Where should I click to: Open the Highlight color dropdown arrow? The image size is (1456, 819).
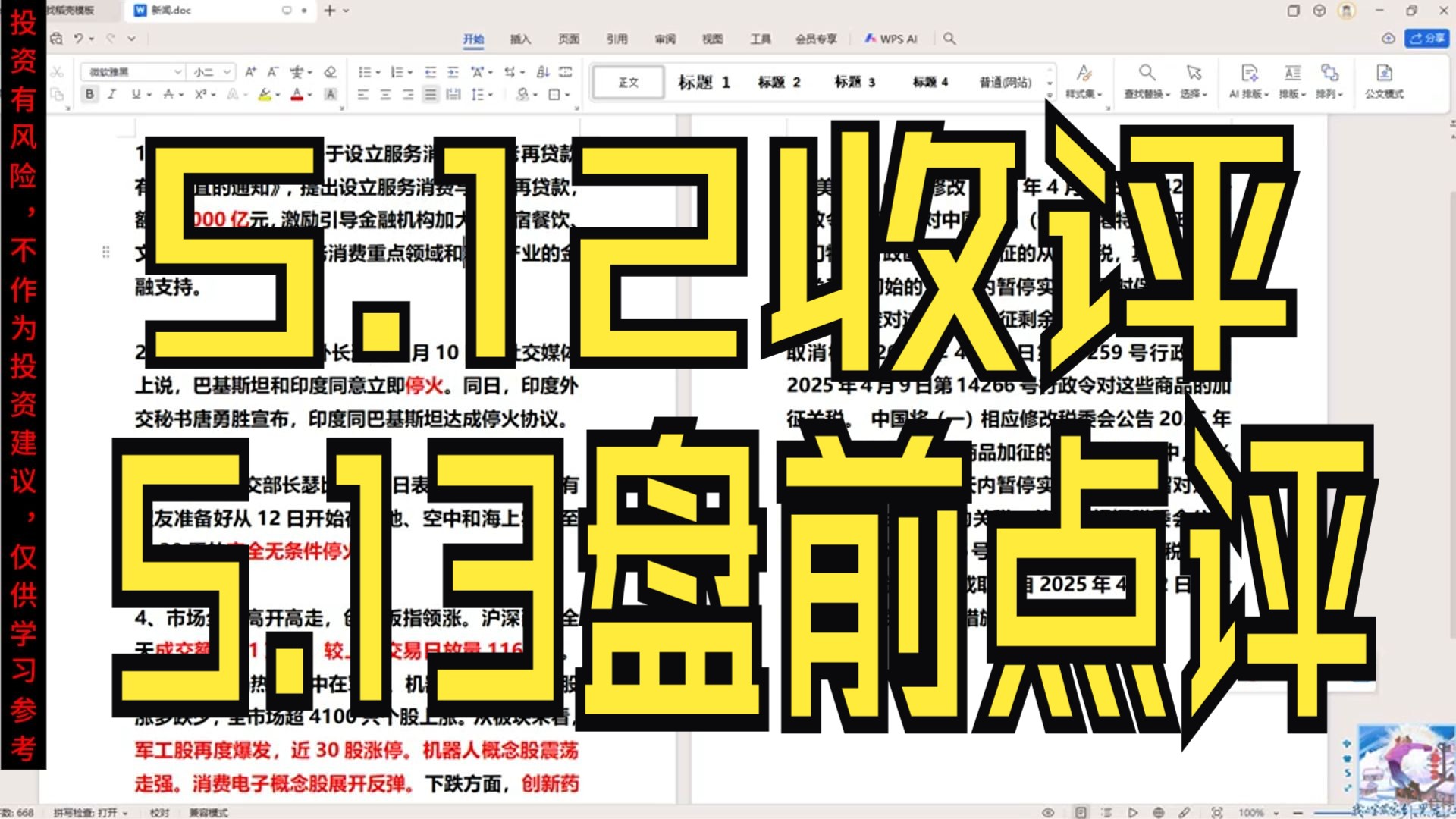(278, 95)
